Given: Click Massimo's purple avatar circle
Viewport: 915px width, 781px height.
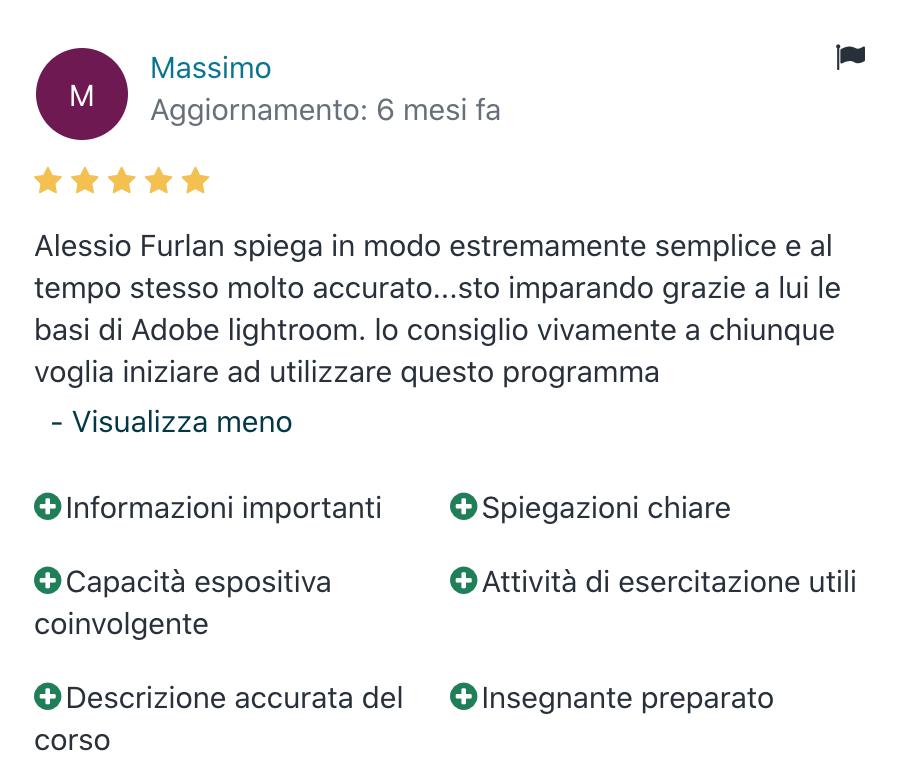Looking at the screenshot, I should [82, 94].
